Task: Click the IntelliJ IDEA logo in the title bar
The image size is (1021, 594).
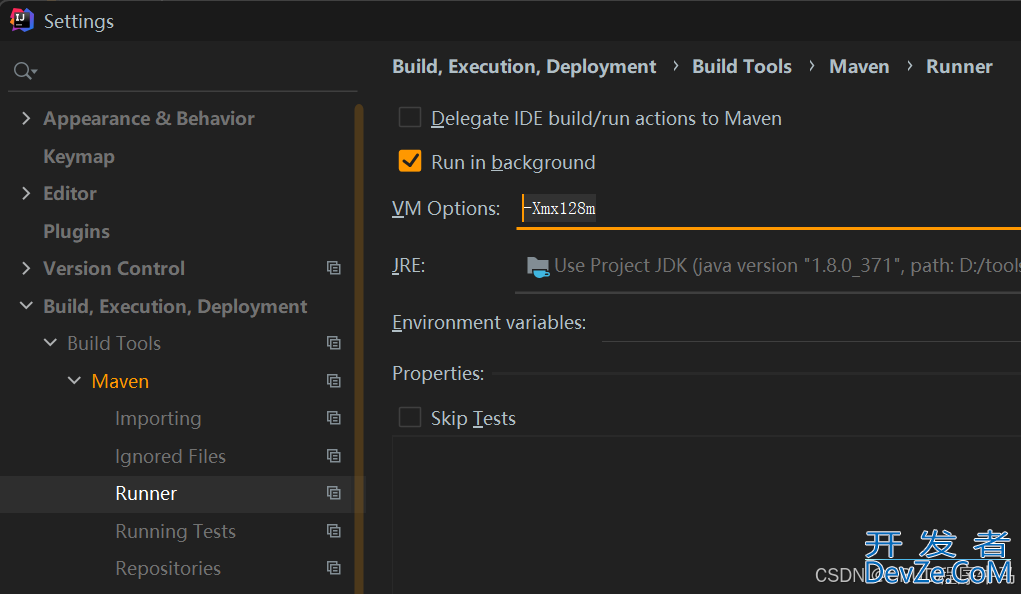Action: [21, 20]
